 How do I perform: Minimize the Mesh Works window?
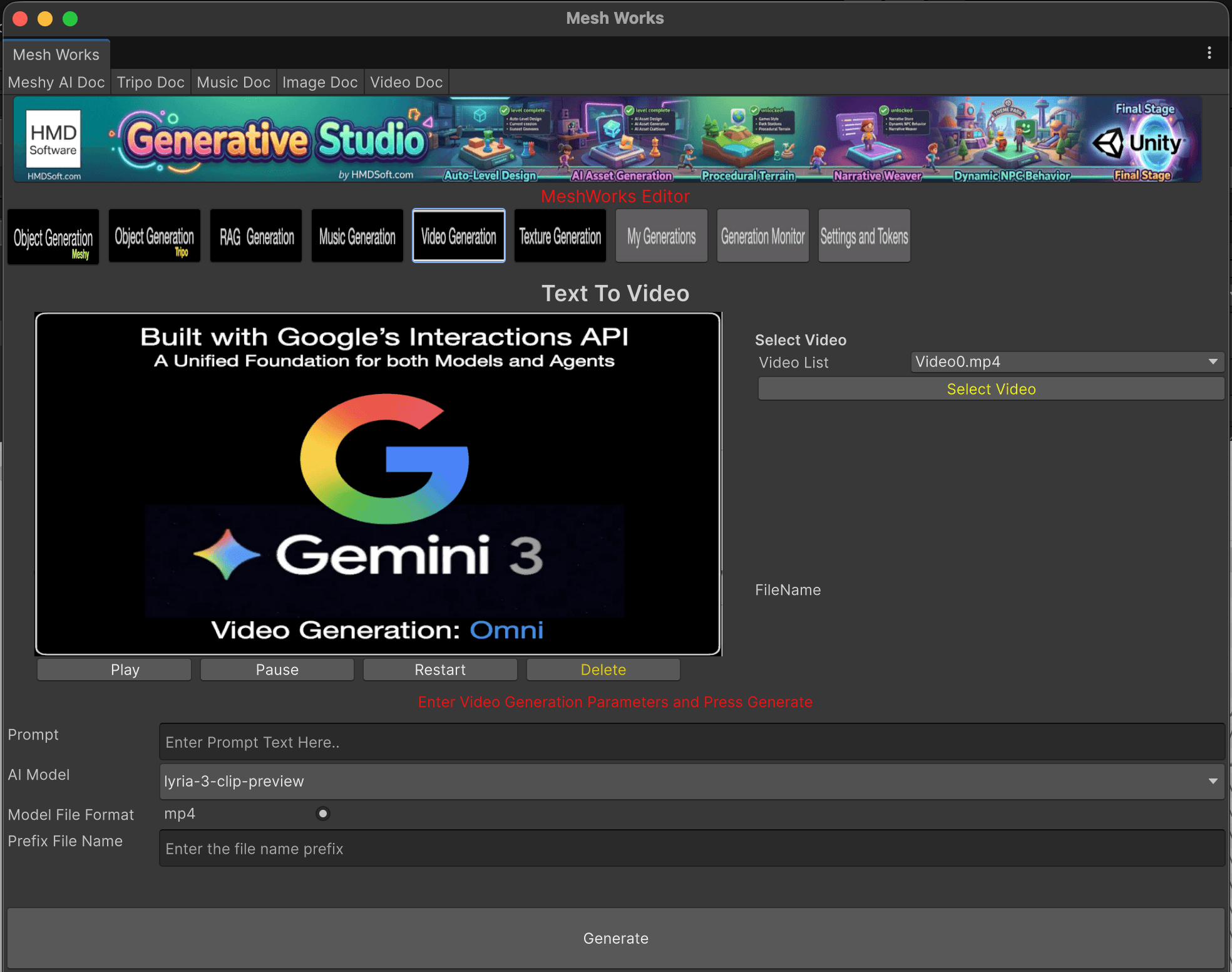click(x=45, y=19)
